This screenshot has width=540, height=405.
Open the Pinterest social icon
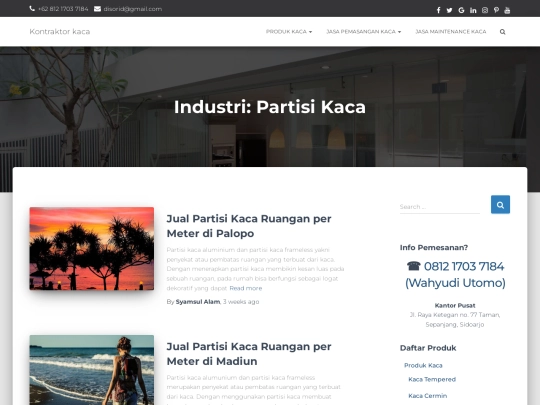496,10
